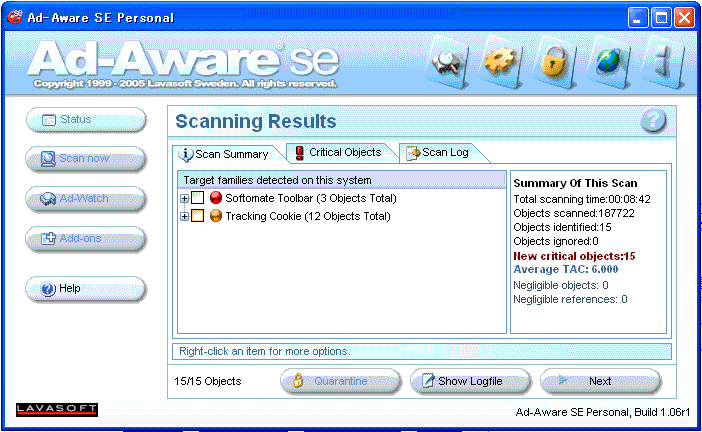Click 'New critical objects:15' text
The width and height of the screenshot is (702, 432).
point(574,256)
